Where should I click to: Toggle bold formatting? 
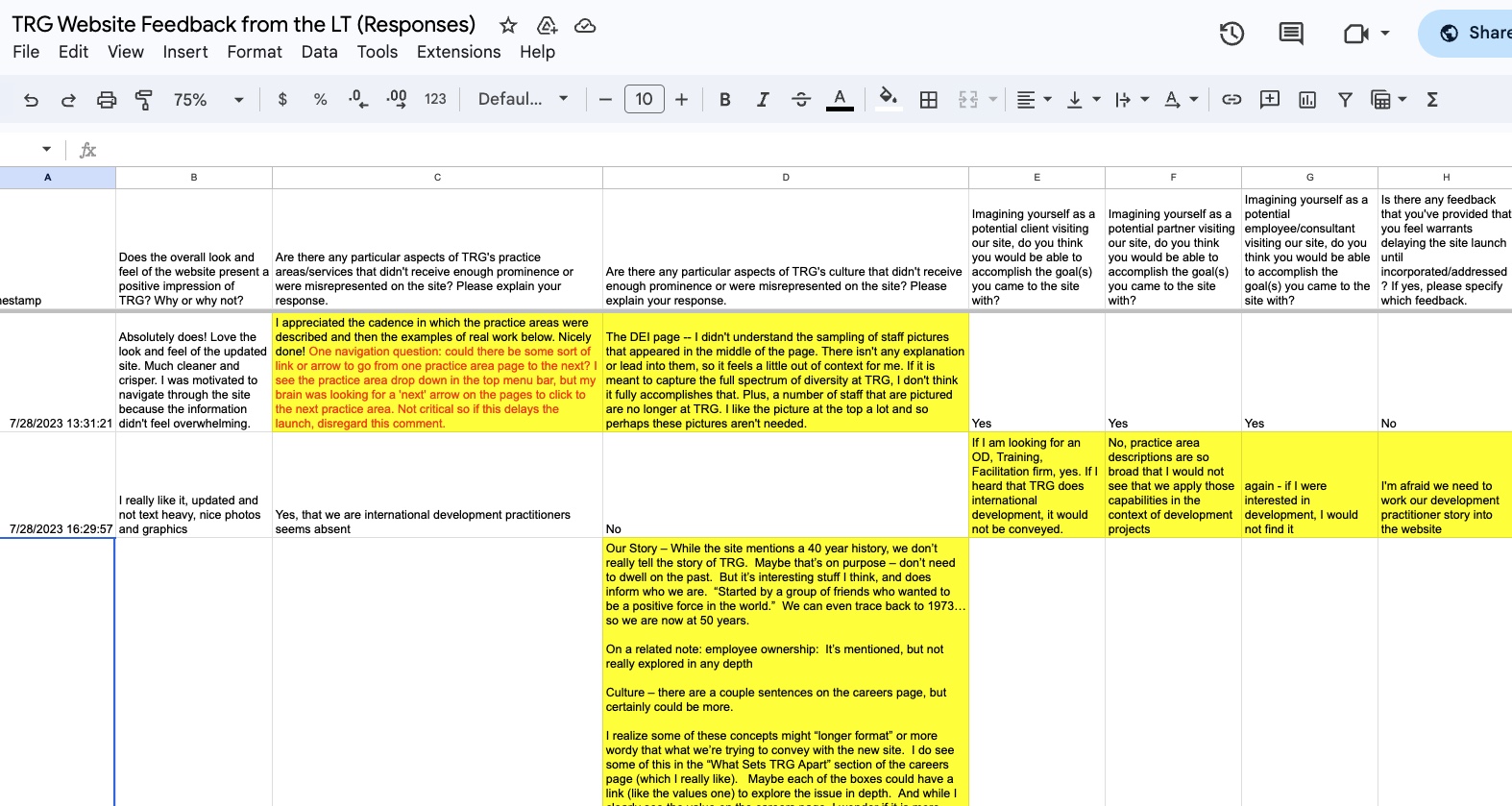pyautogui.click(x=725, y=99)
